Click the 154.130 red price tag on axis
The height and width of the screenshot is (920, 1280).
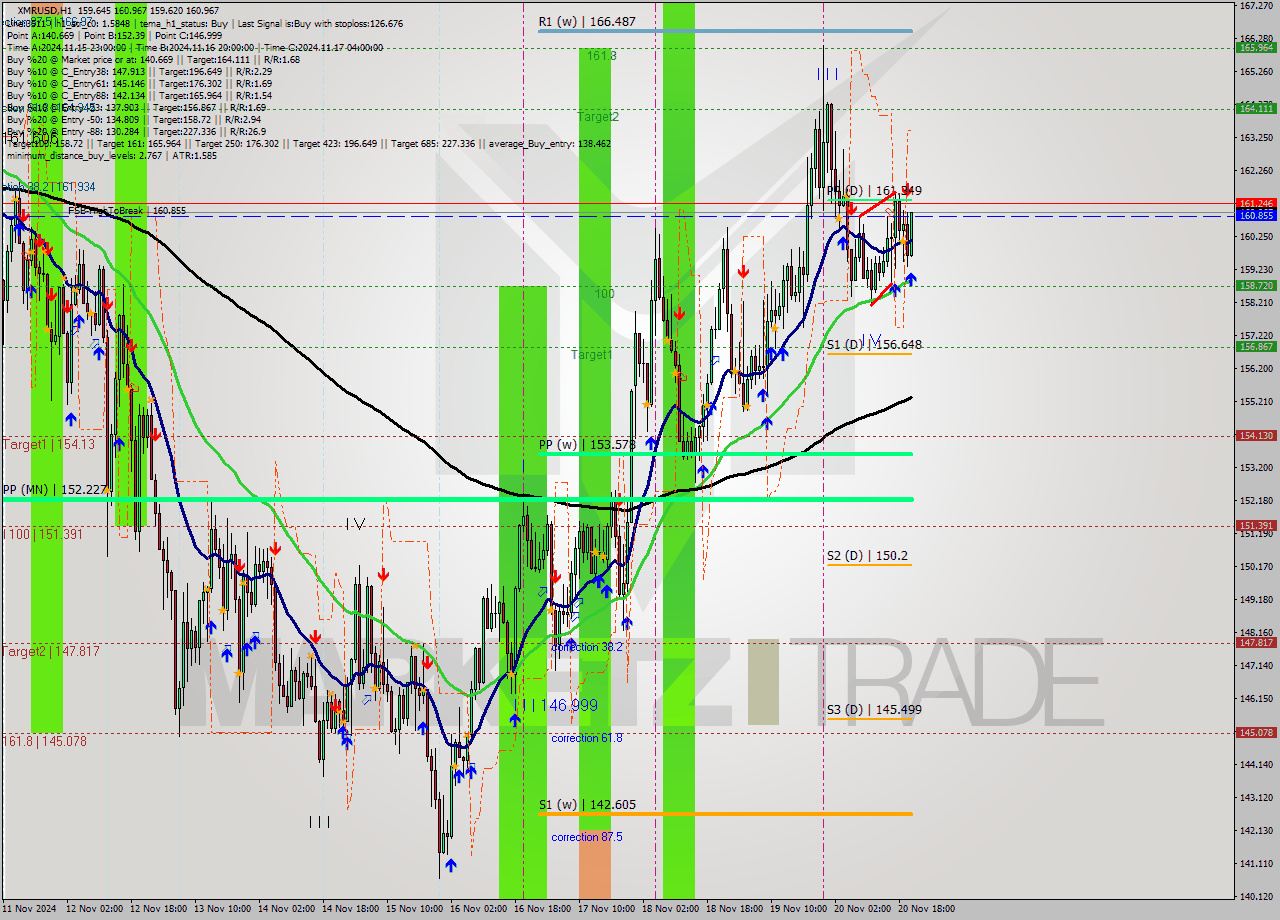click(1256, 435)
